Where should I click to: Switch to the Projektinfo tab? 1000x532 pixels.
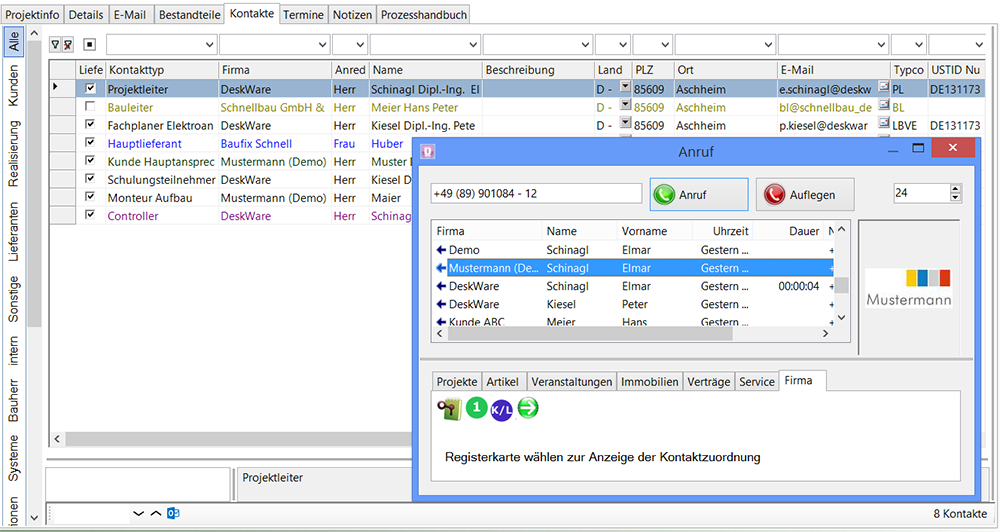32,15
